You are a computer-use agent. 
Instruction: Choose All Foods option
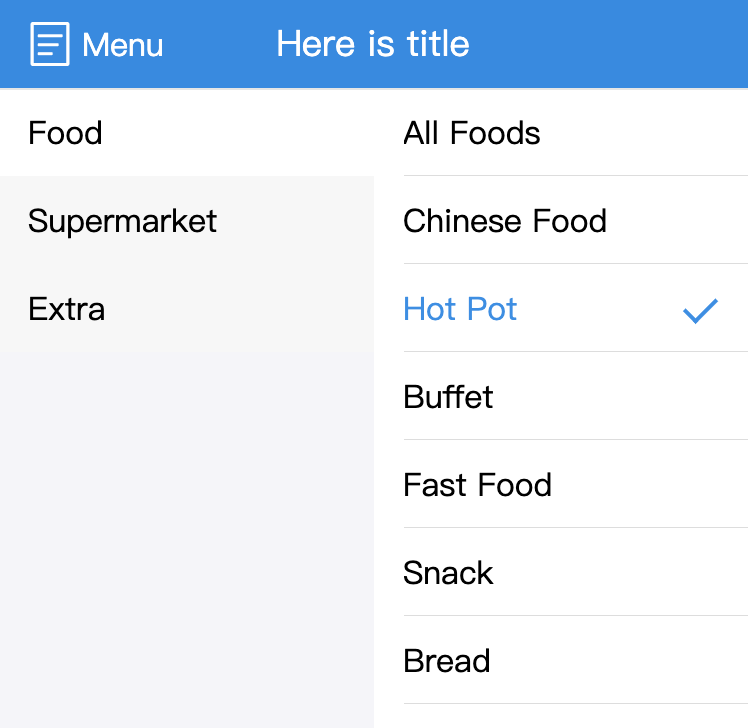click(x=472, y=133)
